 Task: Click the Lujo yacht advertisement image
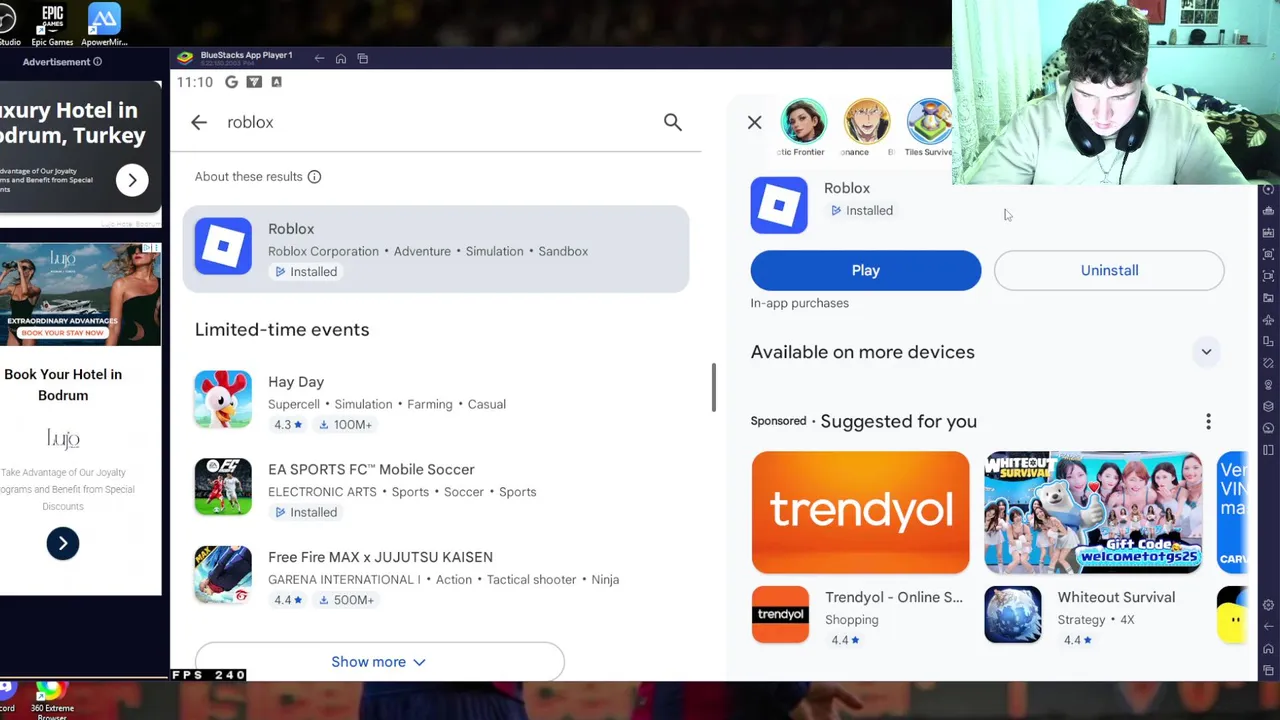coord(80,294)
